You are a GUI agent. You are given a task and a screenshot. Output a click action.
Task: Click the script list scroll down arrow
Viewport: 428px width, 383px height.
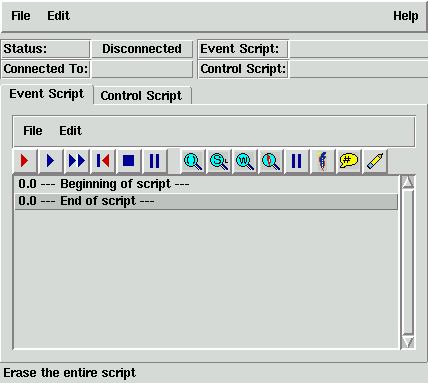pos(408,342)
